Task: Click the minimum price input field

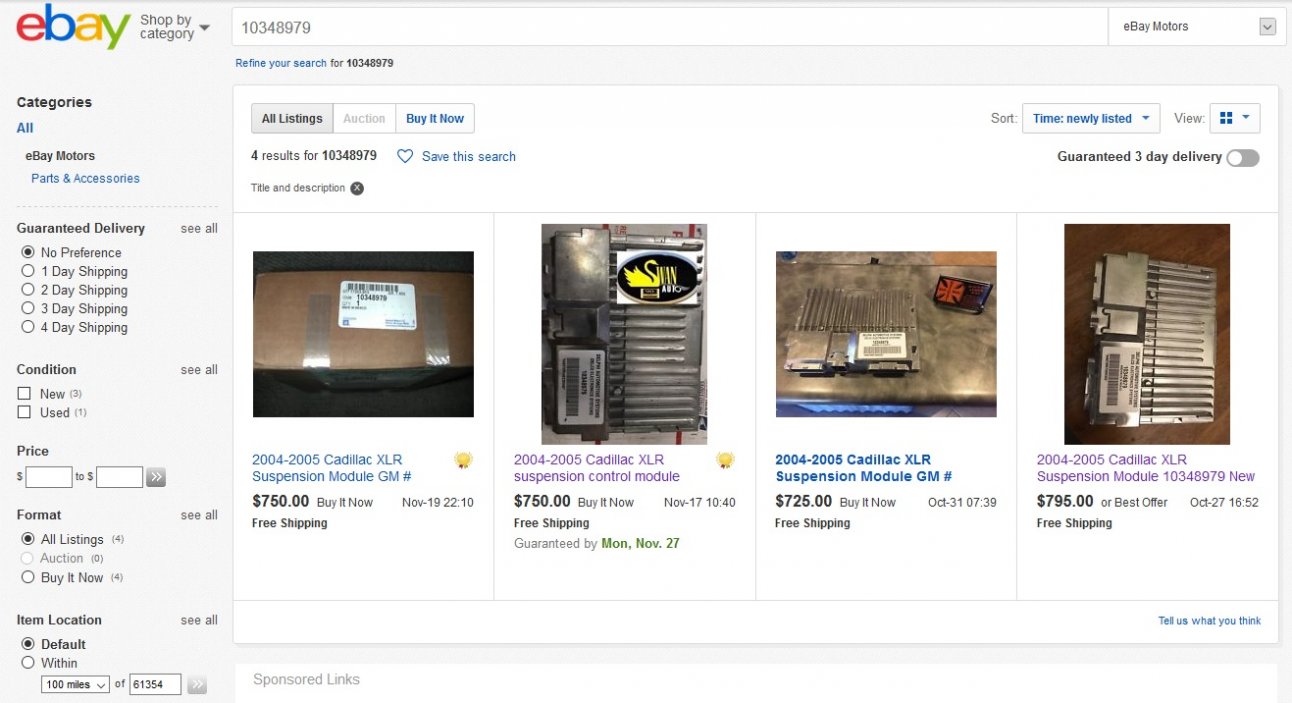Action: point(49,478)
